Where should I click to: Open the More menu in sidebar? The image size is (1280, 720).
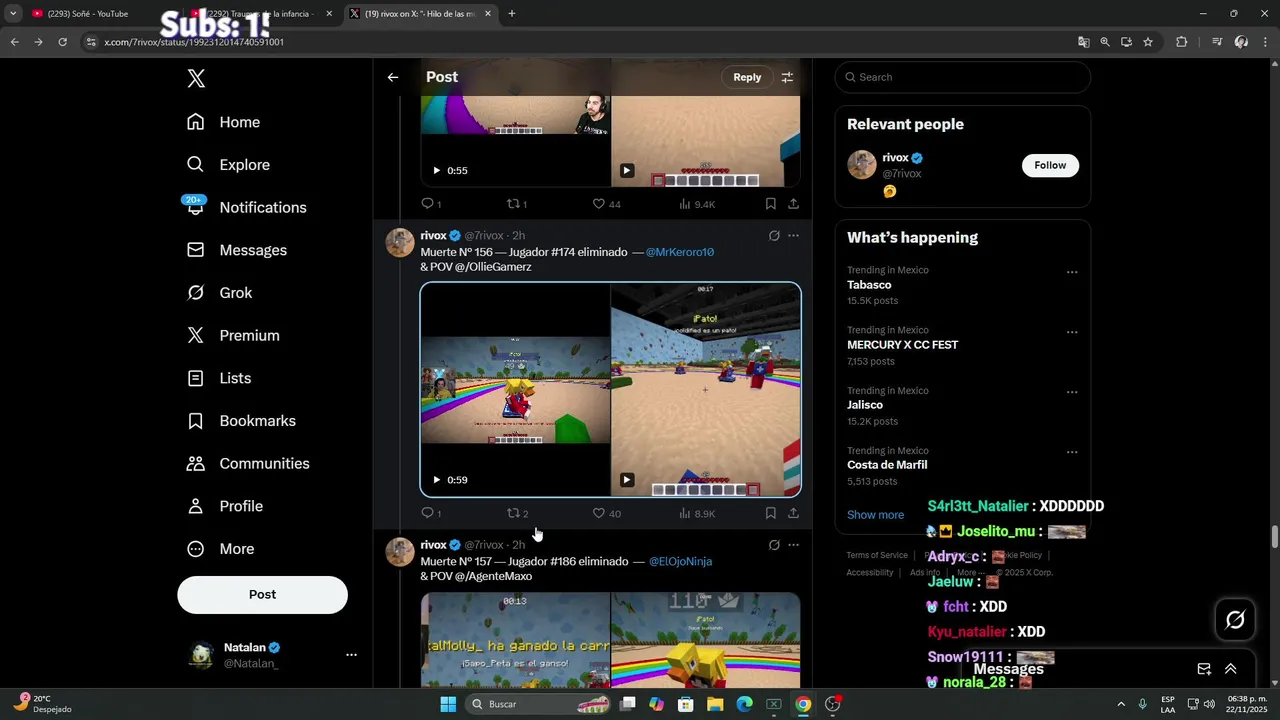(x=222, y=549)
